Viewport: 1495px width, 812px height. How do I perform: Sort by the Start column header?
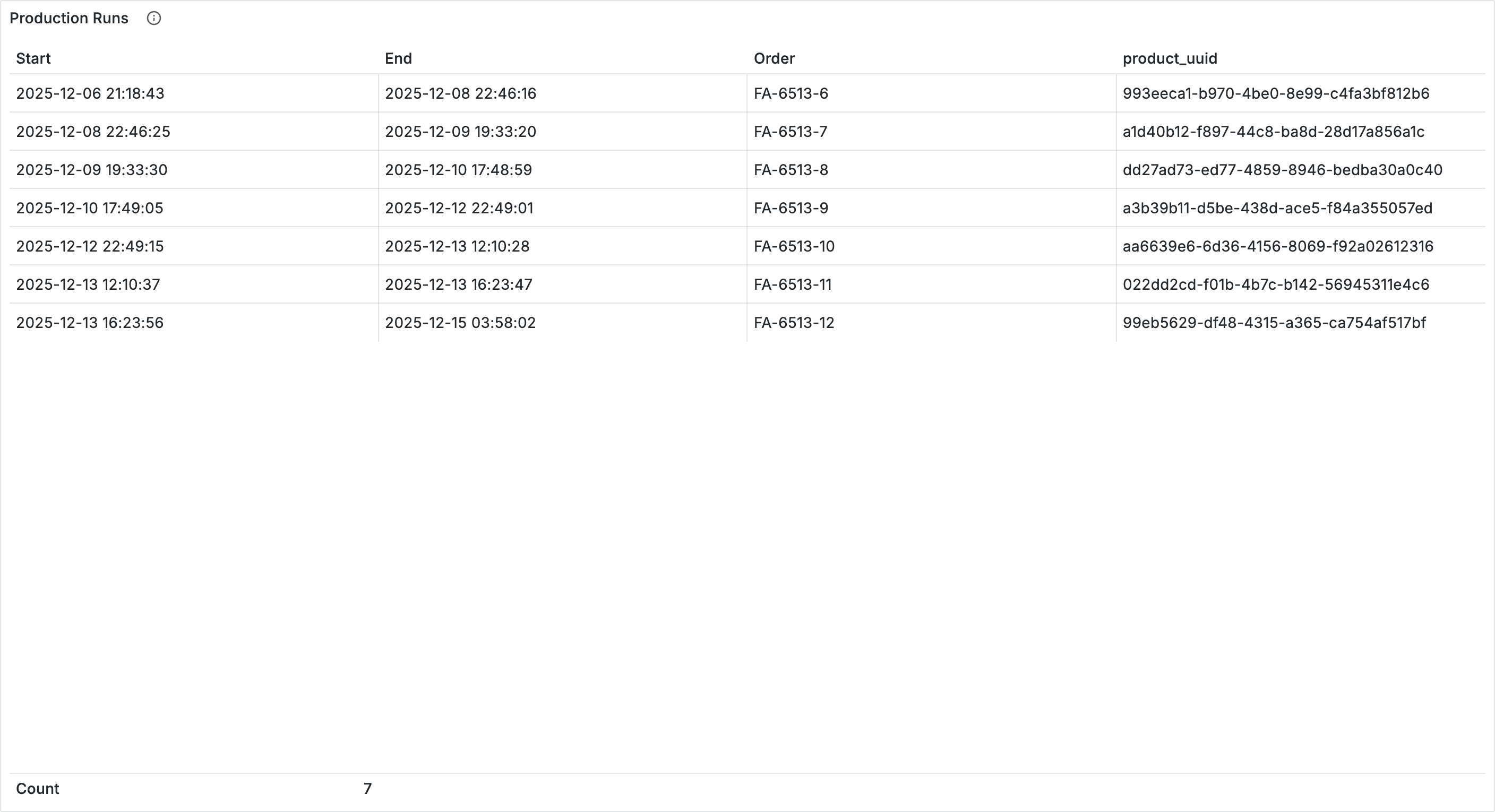[x=33, y=58]
